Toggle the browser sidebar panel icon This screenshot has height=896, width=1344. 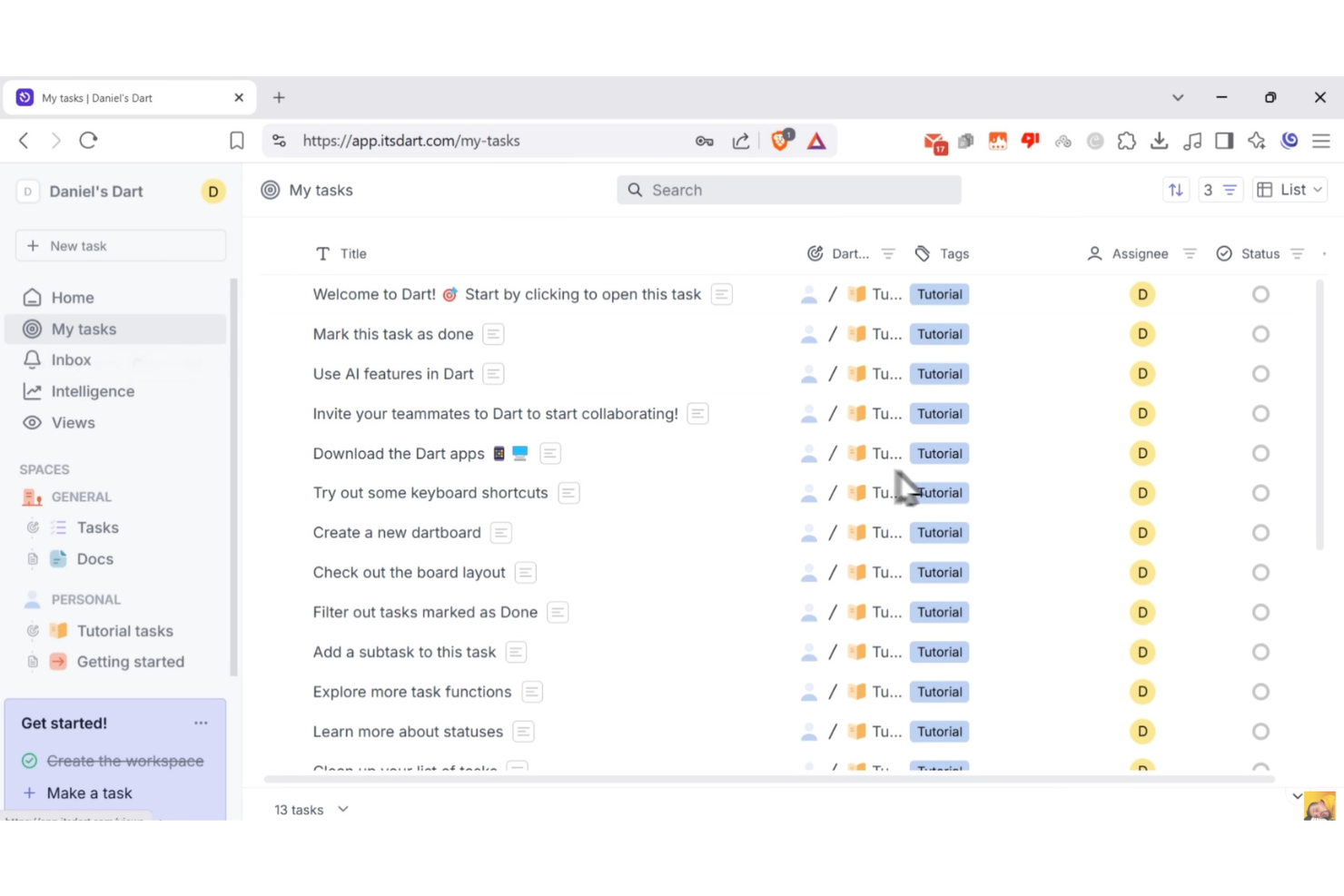click(1224, 141)
